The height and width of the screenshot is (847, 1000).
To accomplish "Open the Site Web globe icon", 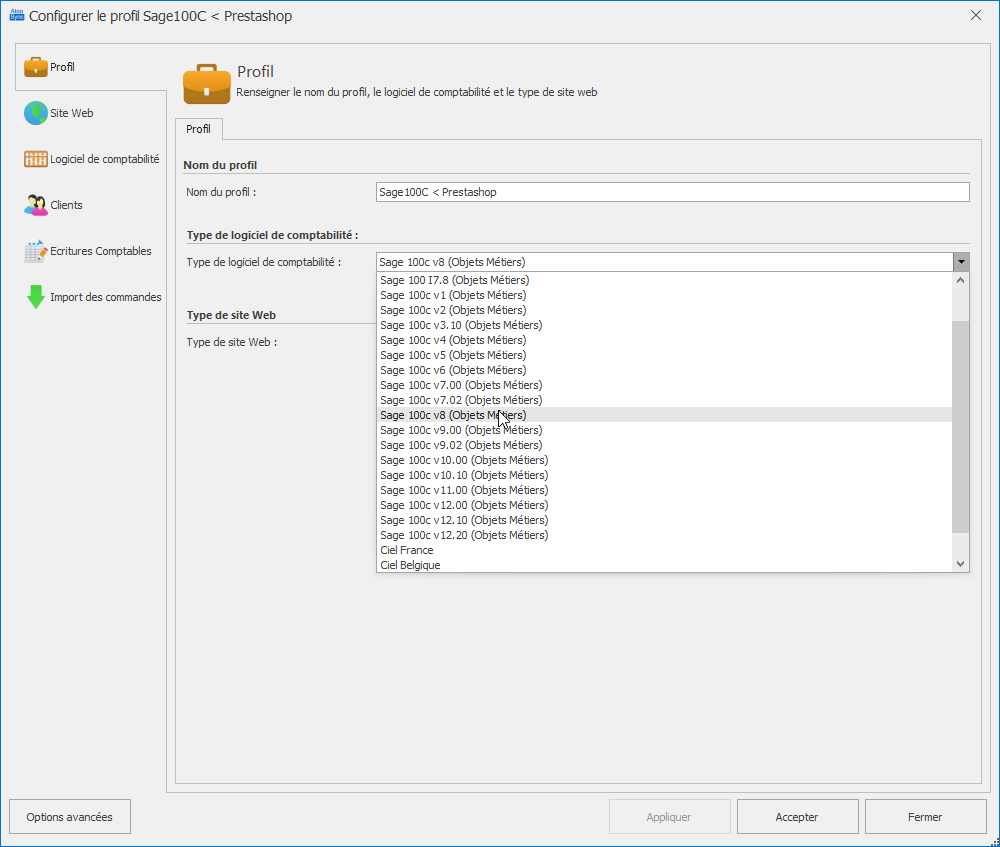I will point(36,113).
